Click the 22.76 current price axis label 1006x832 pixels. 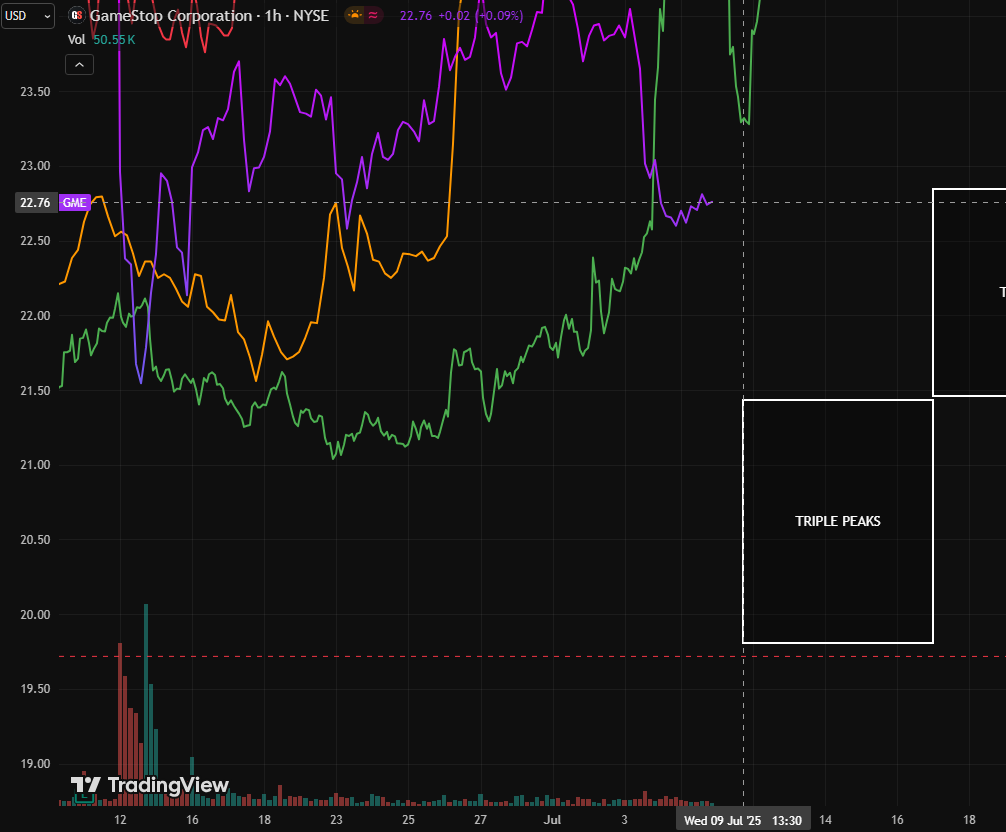coord(36,203)
